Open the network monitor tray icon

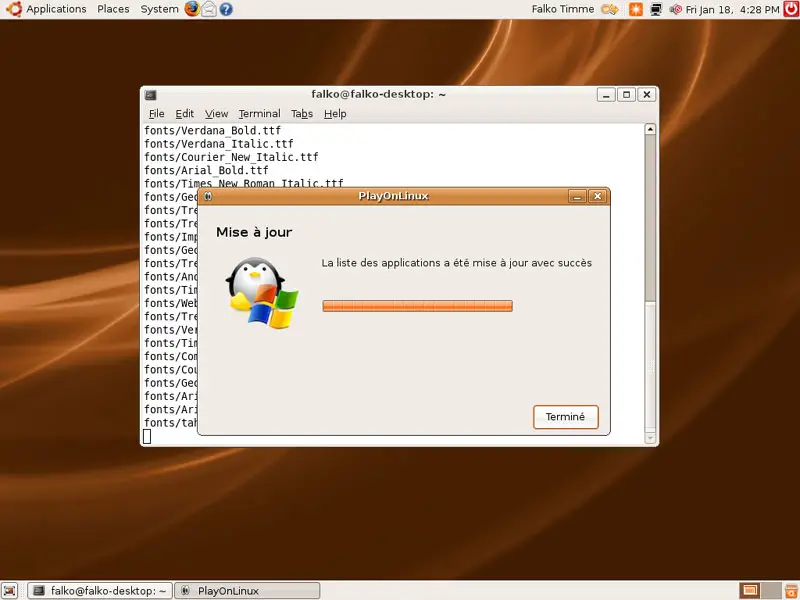(x=656, y=9)
